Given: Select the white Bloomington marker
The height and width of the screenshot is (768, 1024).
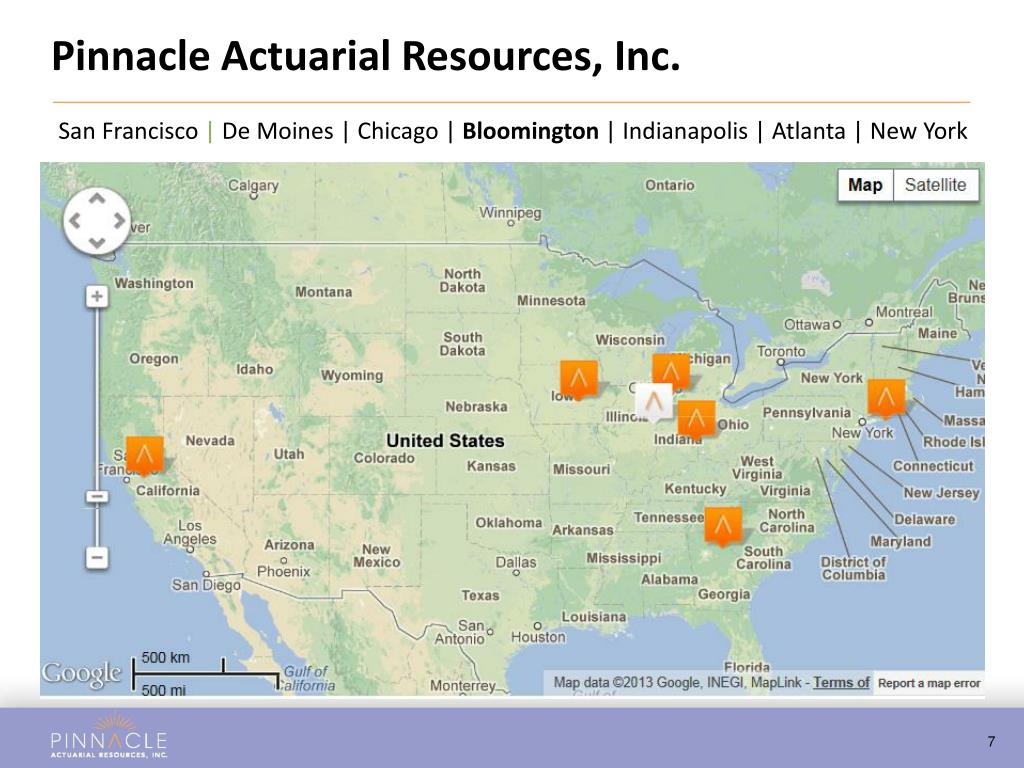Looking at the screenshot, I should click(654, 402).
